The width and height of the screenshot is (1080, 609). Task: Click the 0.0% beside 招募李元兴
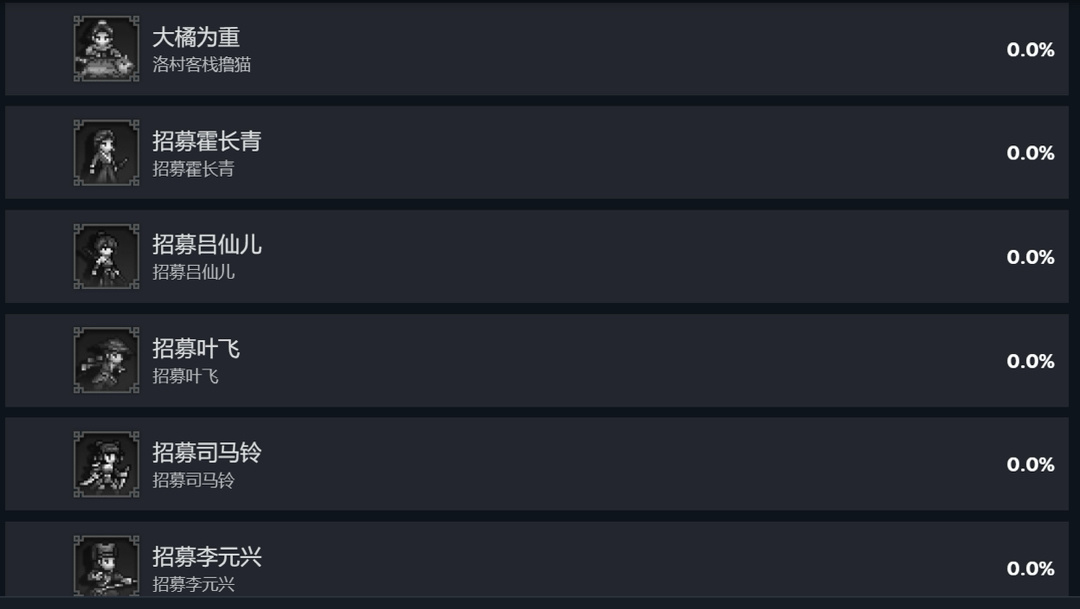pos(1031,565)
